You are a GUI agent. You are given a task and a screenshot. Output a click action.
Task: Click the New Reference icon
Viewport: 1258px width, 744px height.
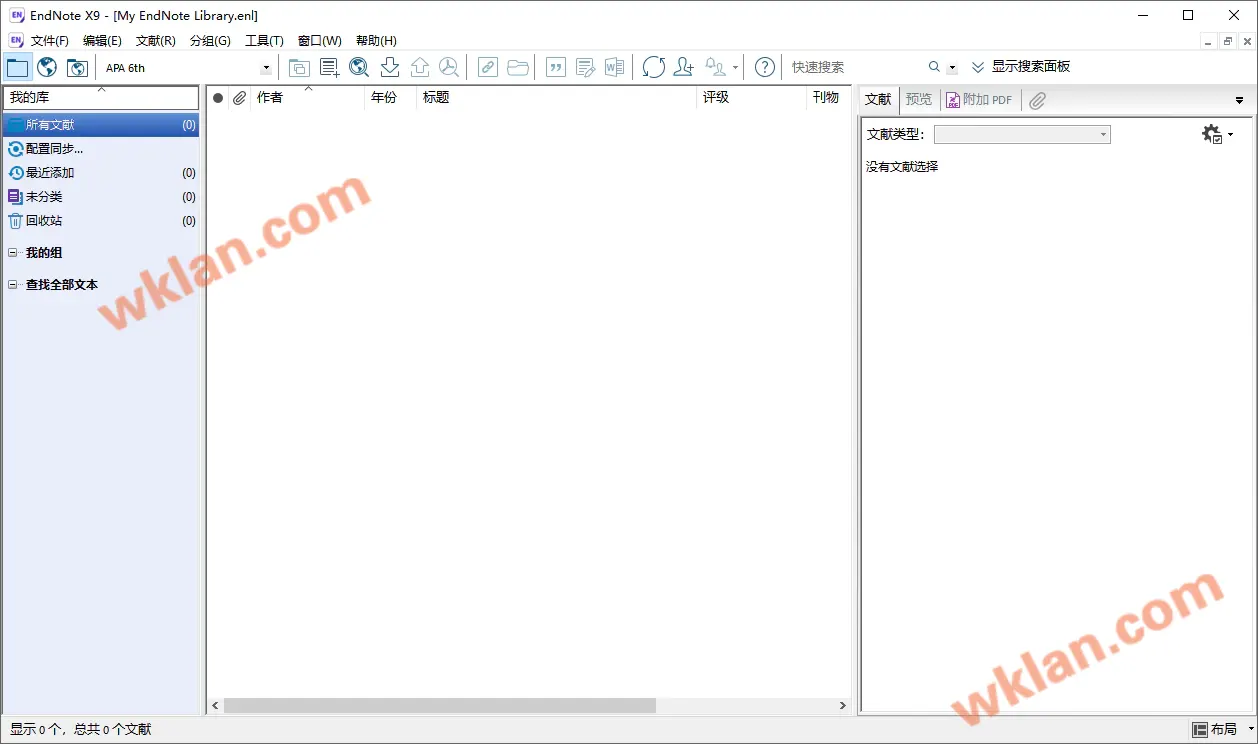point(329,67)
